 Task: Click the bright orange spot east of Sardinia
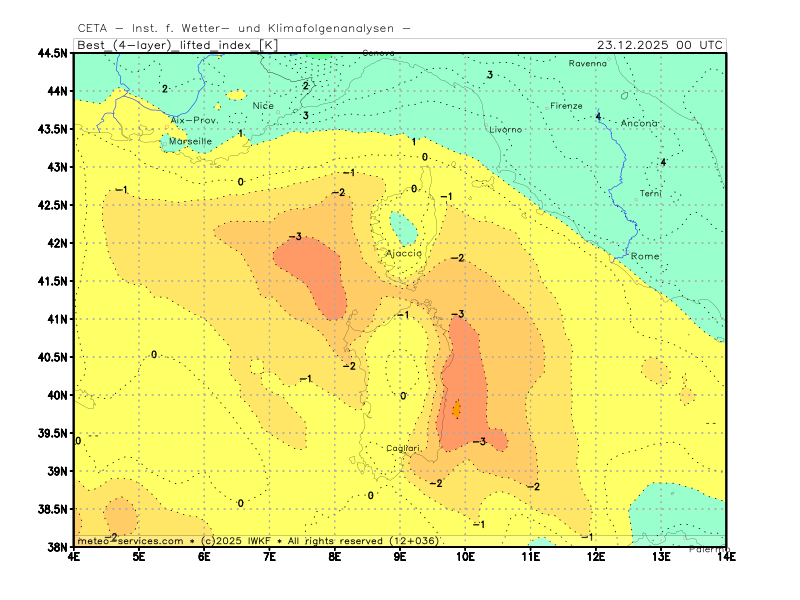456,409
